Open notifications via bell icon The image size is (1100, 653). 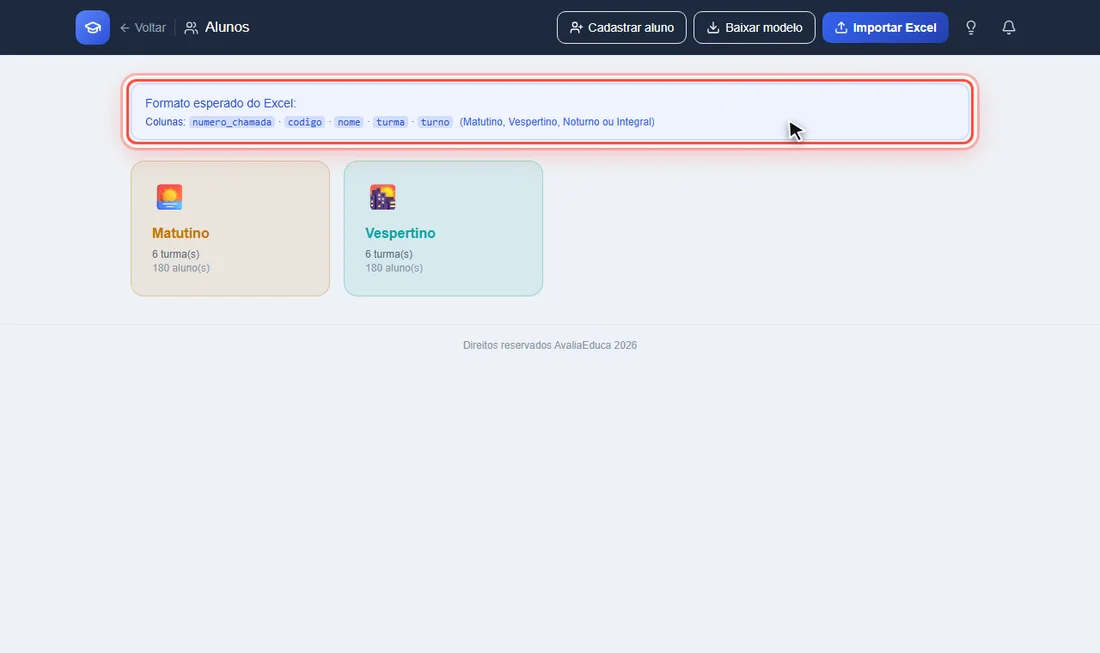pyautogui.click(x=1009, y=27)
